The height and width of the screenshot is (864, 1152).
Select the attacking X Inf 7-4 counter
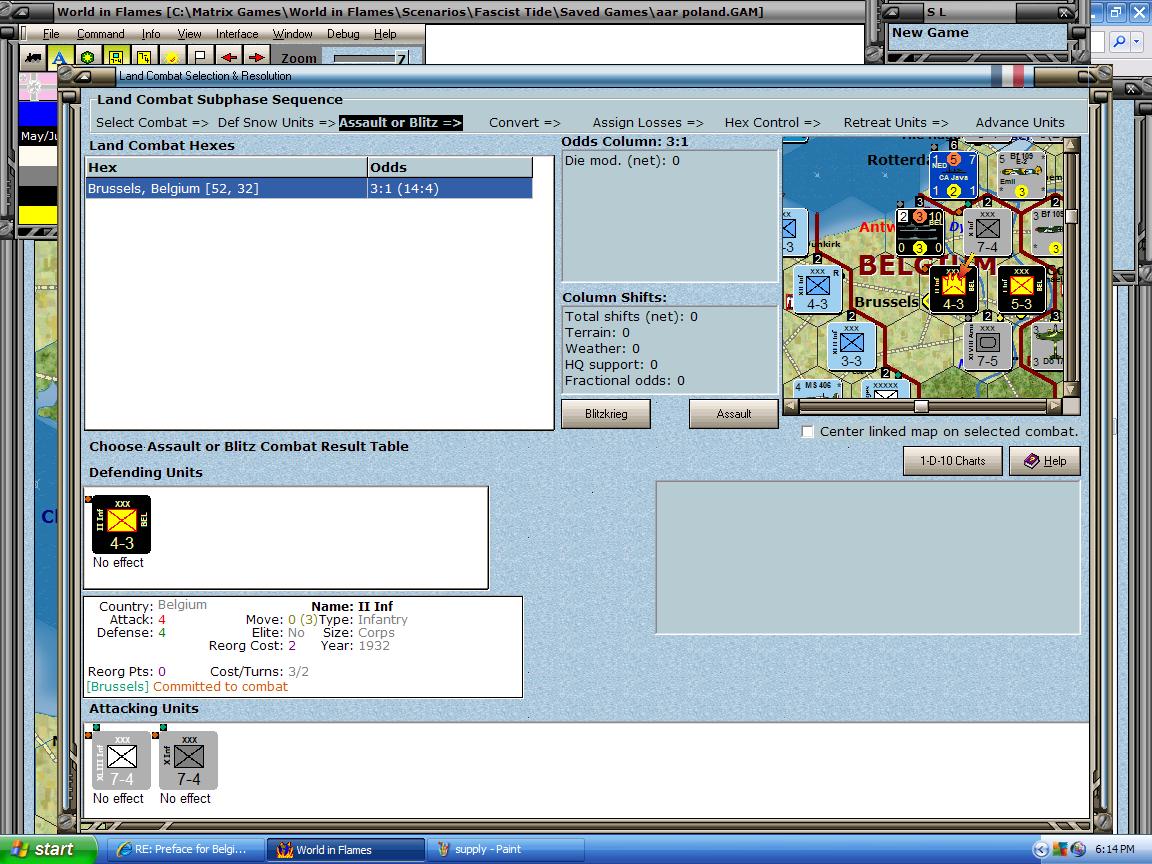(188, 760)
